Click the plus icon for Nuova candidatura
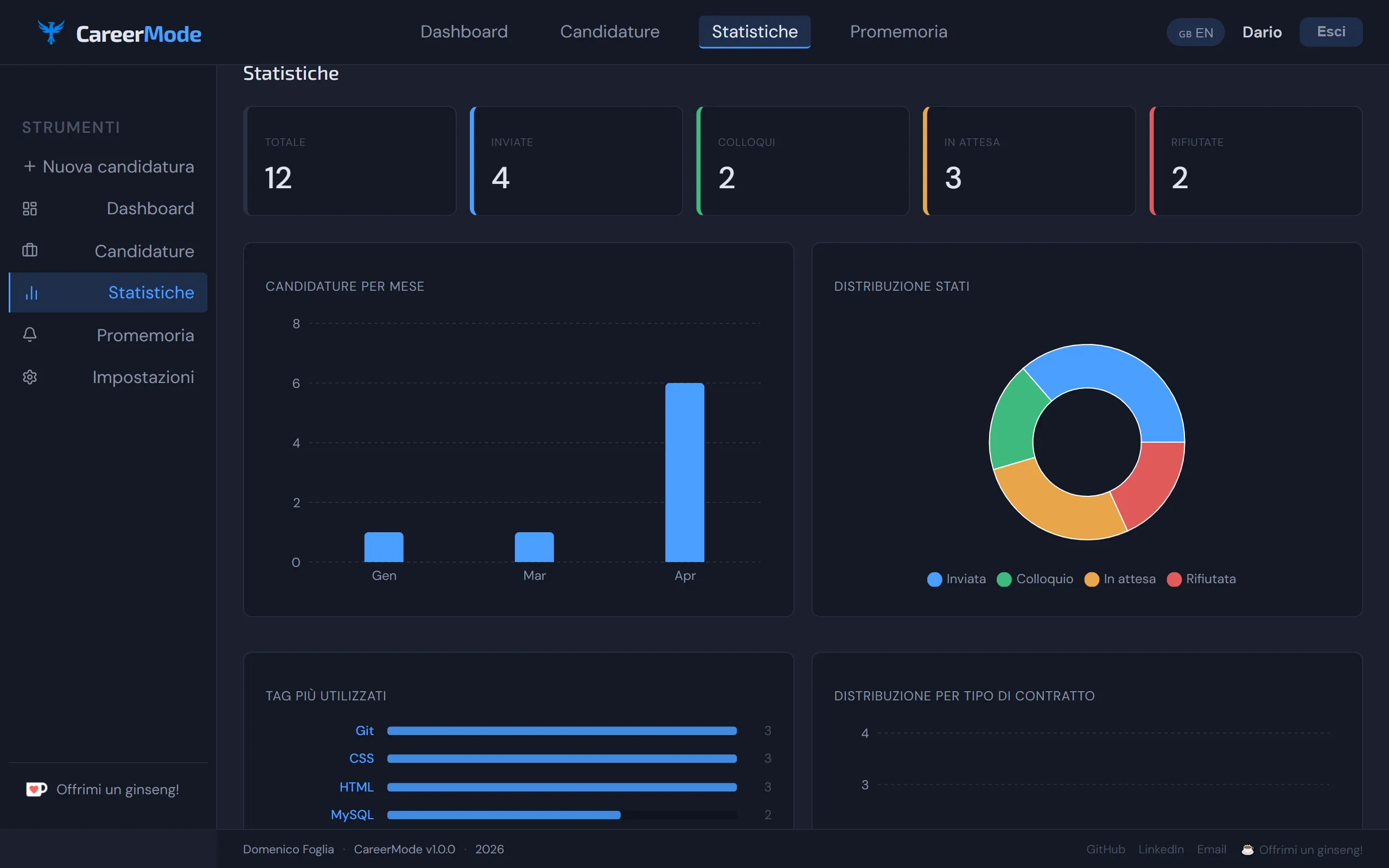The width and height of the screenshot is (1389, 868). [29, 167]
